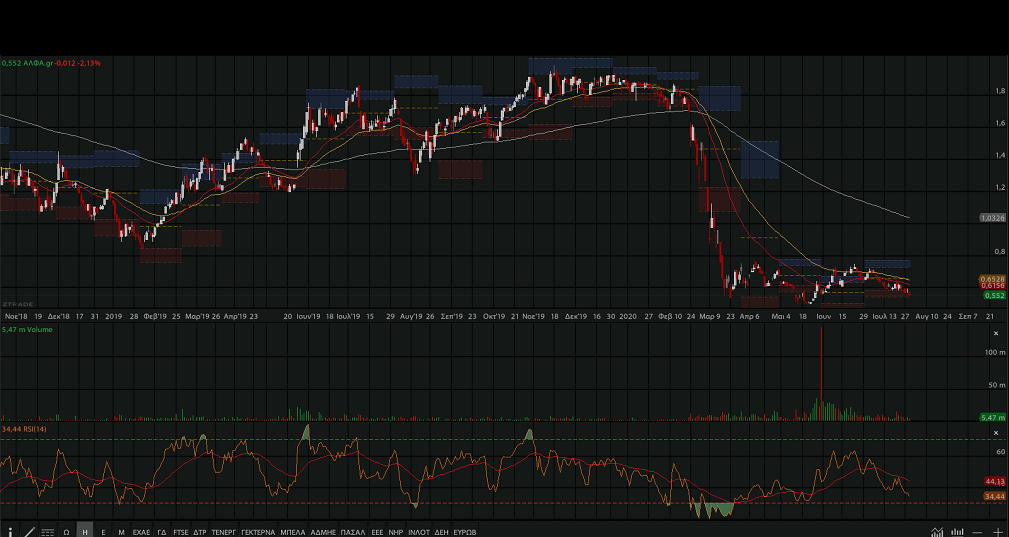Screen dimensions: 1009x537
Task: Zoom in with the plus icon
Action: (x=998, y=532)
